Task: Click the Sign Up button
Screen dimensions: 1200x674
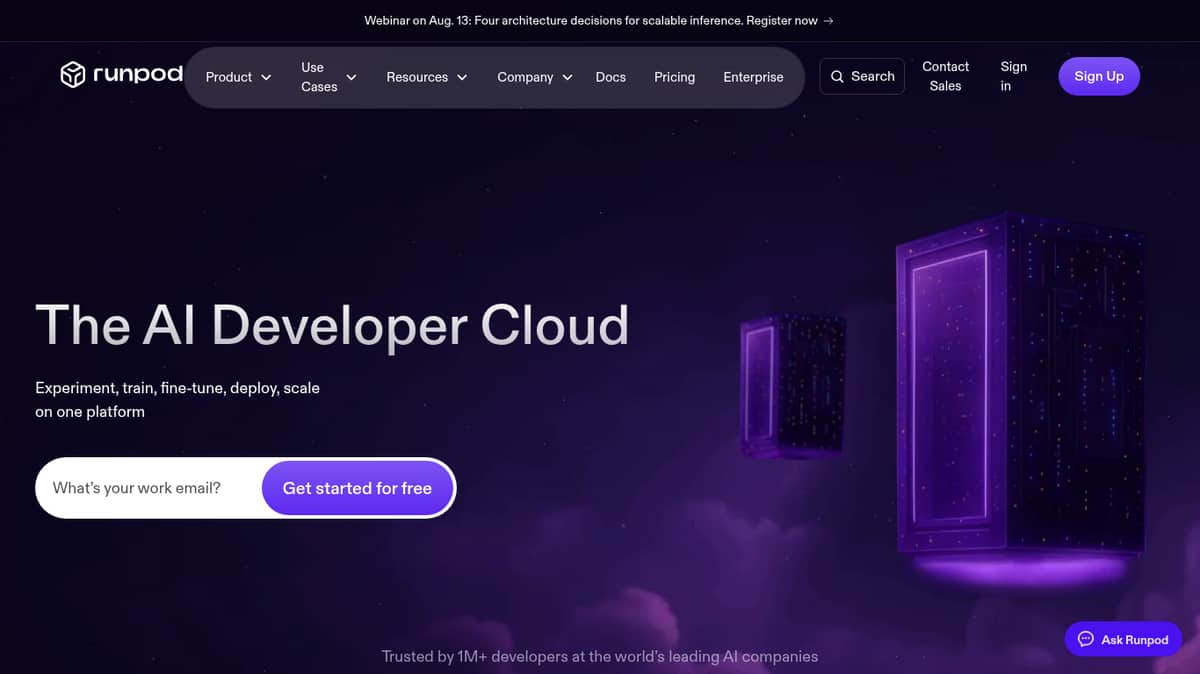Action: coord(1099,76)
